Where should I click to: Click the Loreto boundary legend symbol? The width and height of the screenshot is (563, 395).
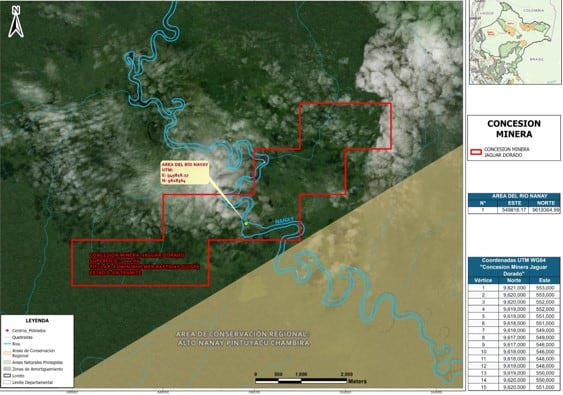click(x=7, y=376)
